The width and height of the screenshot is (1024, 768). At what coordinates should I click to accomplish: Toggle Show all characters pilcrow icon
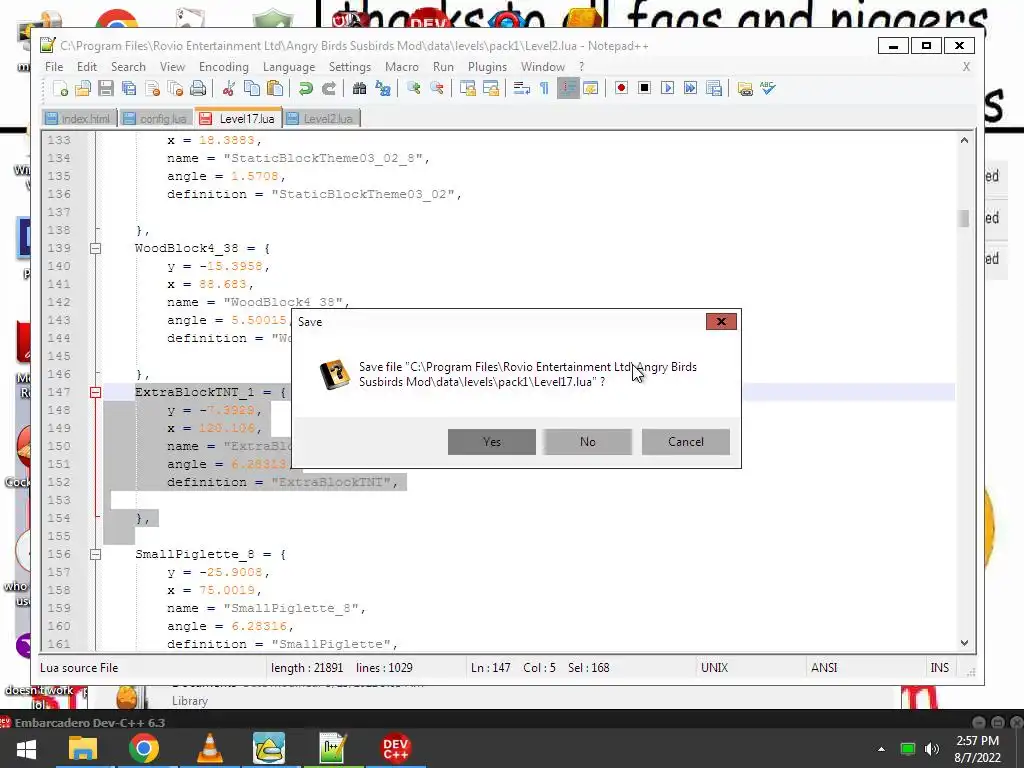point(544,89)
